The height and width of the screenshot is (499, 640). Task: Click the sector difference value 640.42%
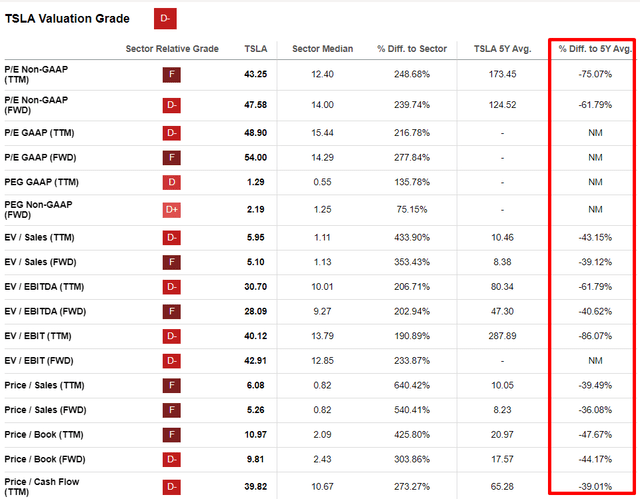412,385
